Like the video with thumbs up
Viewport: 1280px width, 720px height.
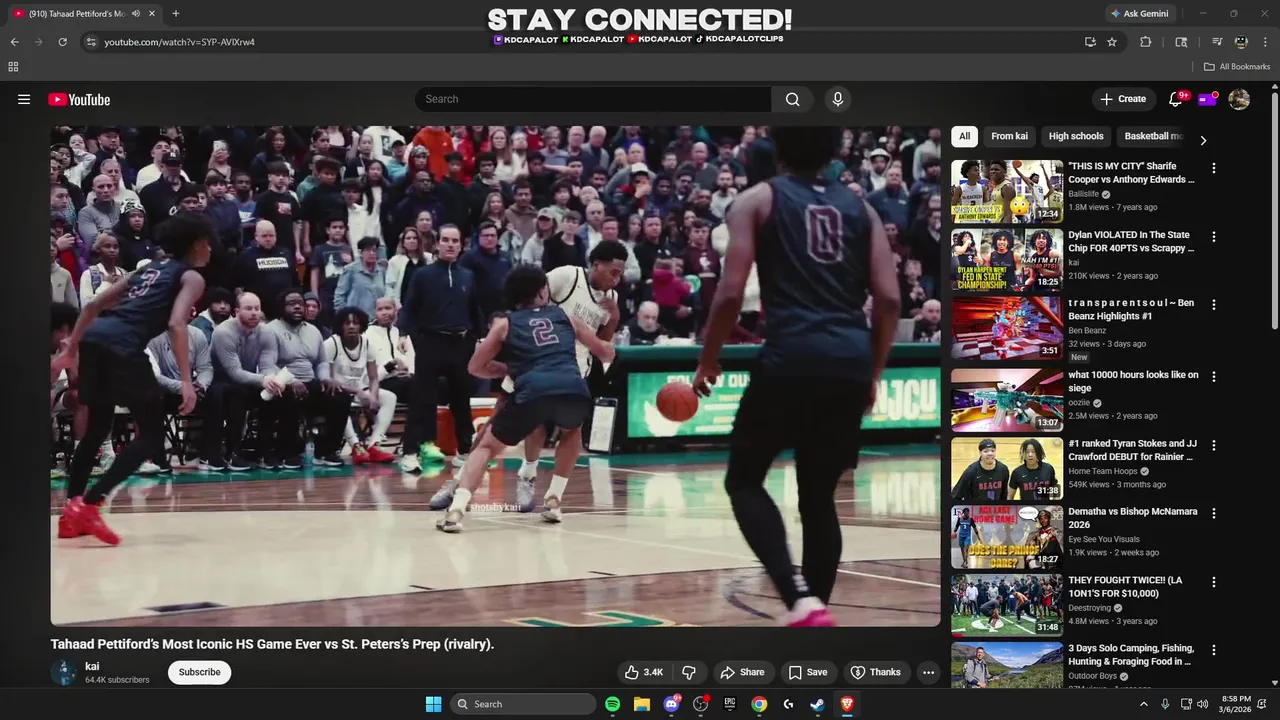coord(644,672)
